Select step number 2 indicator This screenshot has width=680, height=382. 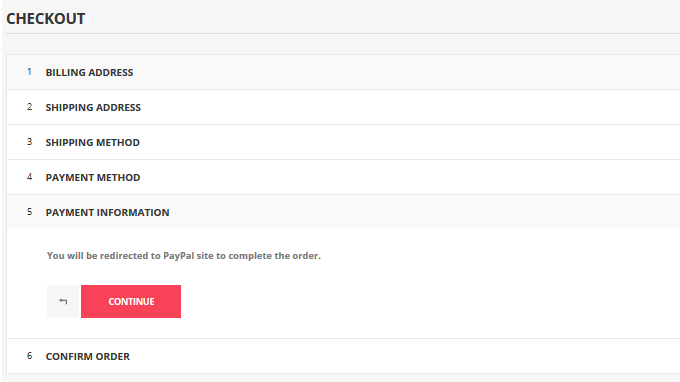click(x=29, y=107)
